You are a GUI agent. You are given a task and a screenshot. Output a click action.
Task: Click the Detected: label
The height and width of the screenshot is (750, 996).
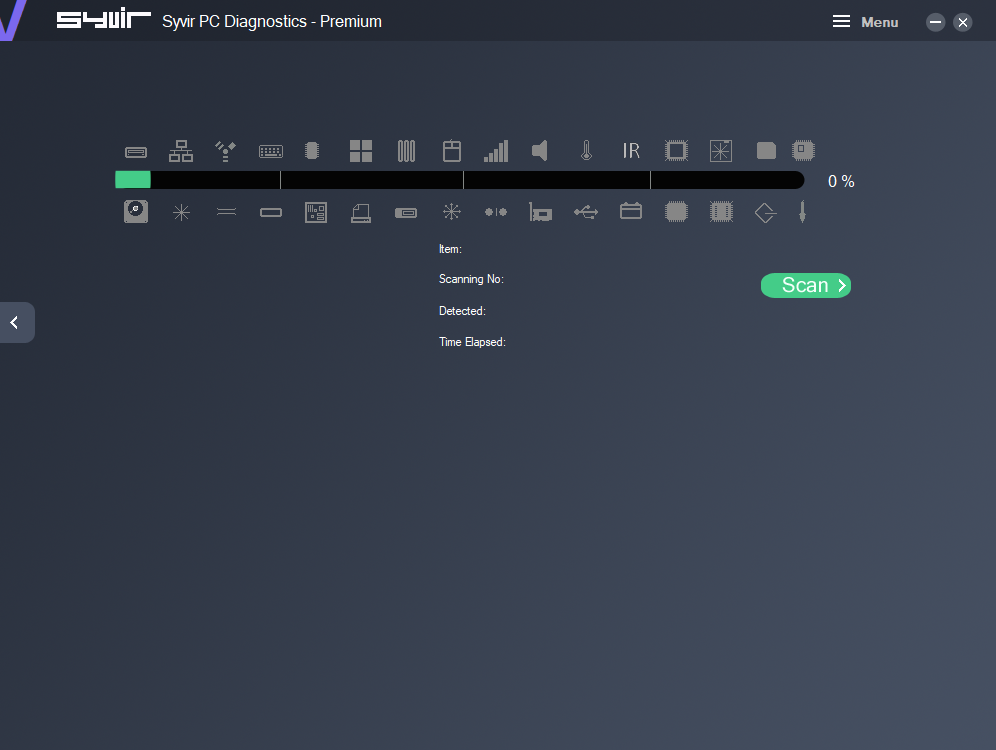click(462, 311)
